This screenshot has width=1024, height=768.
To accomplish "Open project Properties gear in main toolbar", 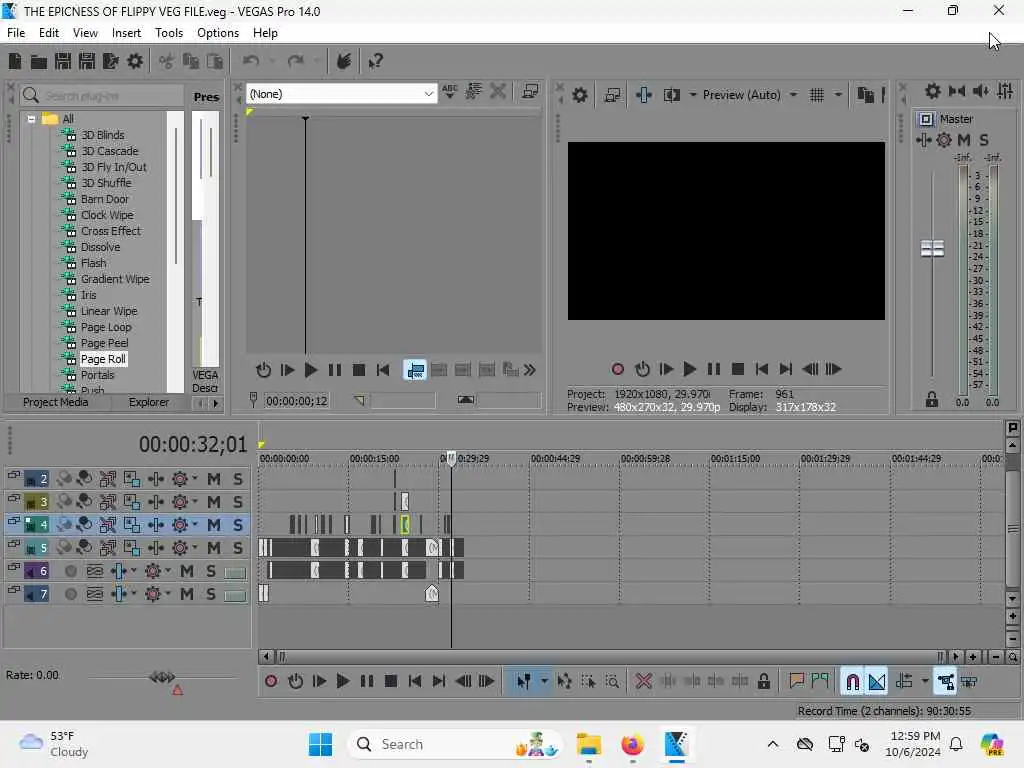I will (135, 61).
